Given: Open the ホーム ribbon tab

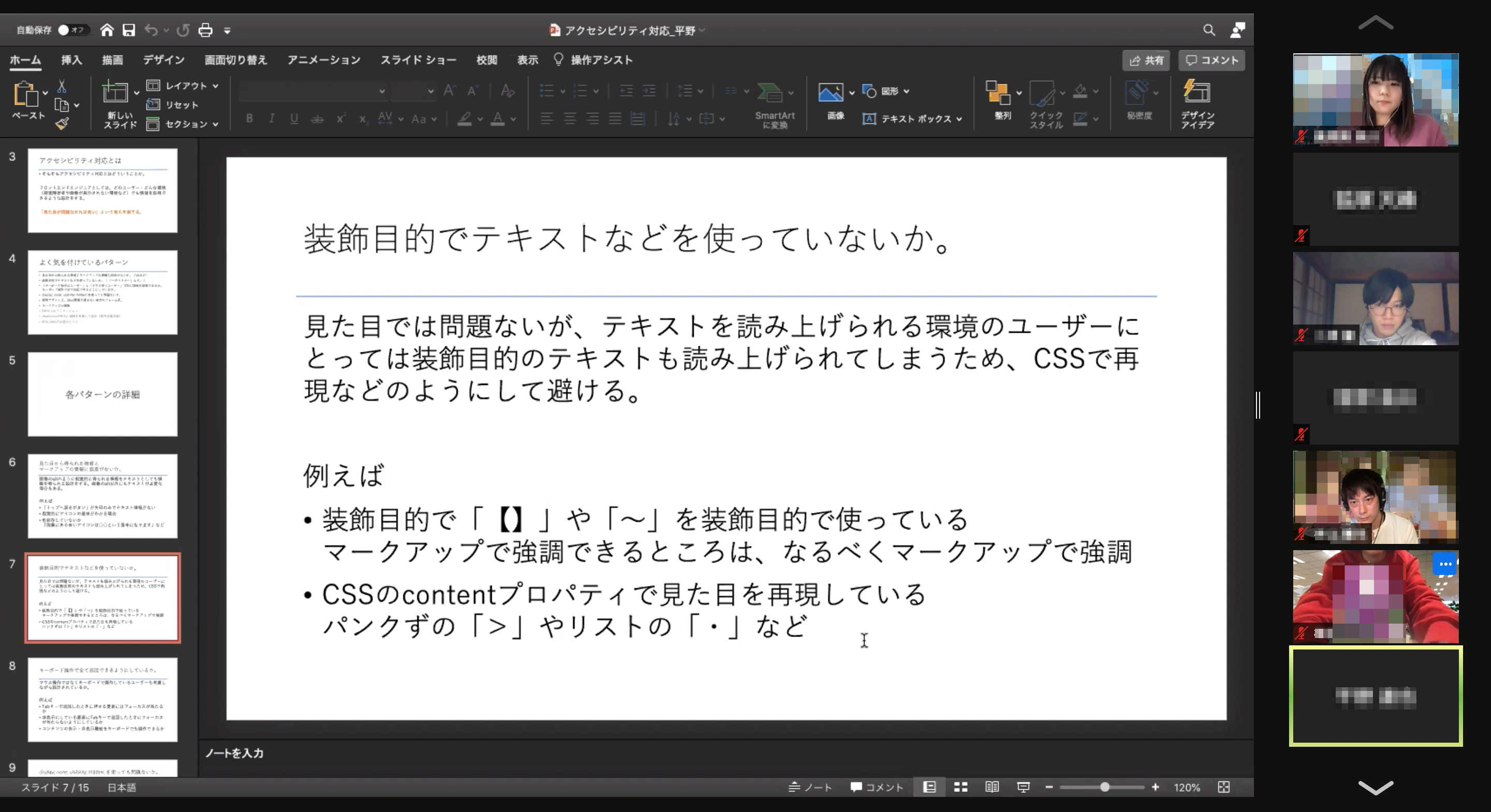Looking at the screenshot, I should (25, 60).
